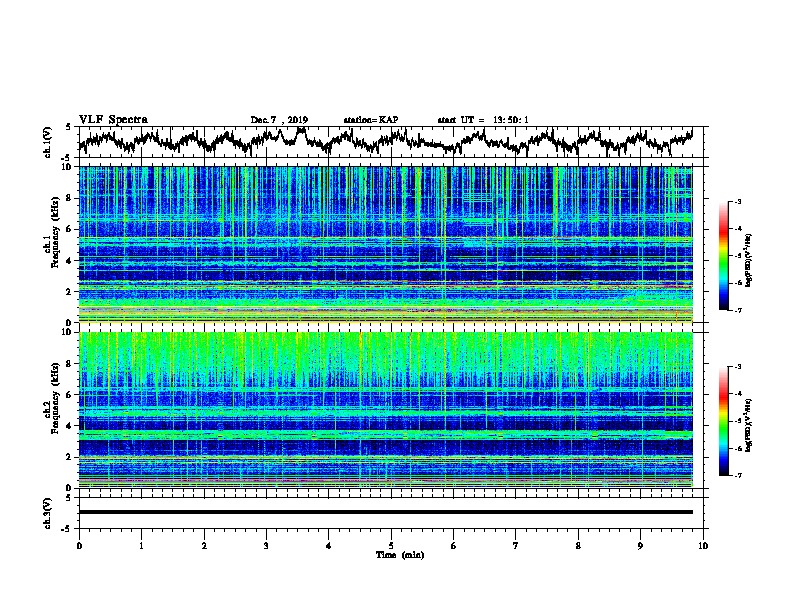792x612 pixels.
Task: Select the 'Dec. 7 , 2019' date text
Action: (279, 120)
